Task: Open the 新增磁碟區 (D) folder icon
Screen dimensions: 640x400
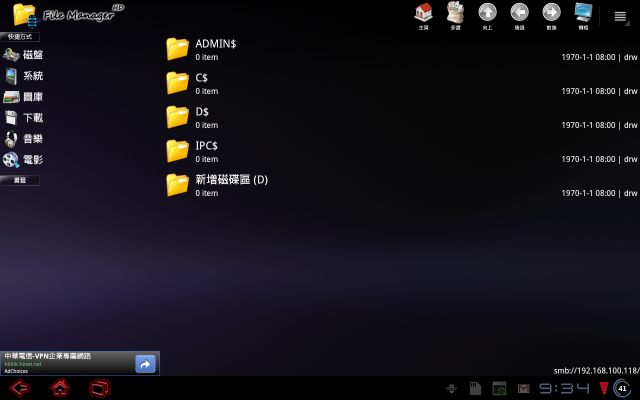Action: pyautogui.click(x=177, y=184)
